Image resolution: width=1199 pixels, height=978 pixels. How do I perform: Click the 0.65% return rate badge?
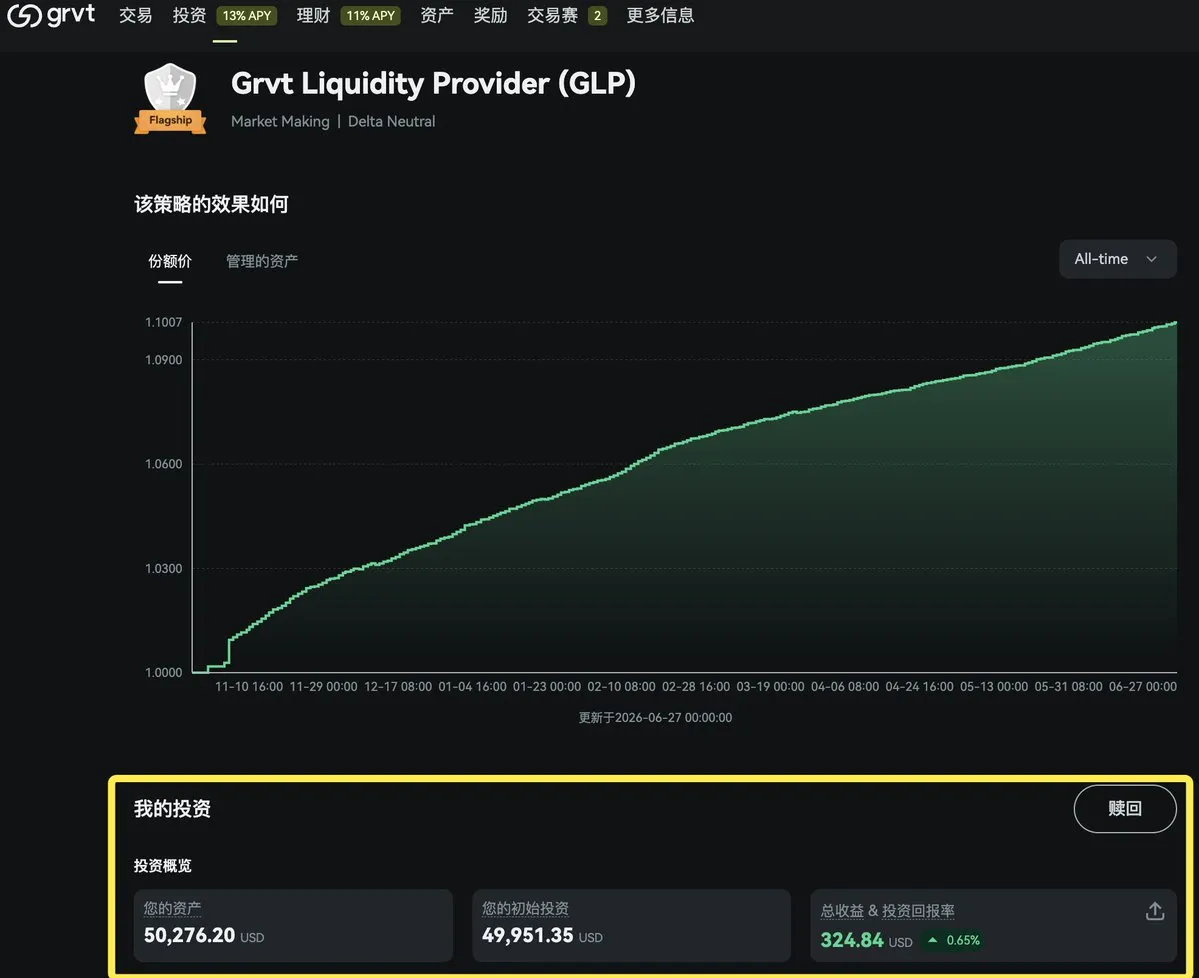[x=954, y=940]
